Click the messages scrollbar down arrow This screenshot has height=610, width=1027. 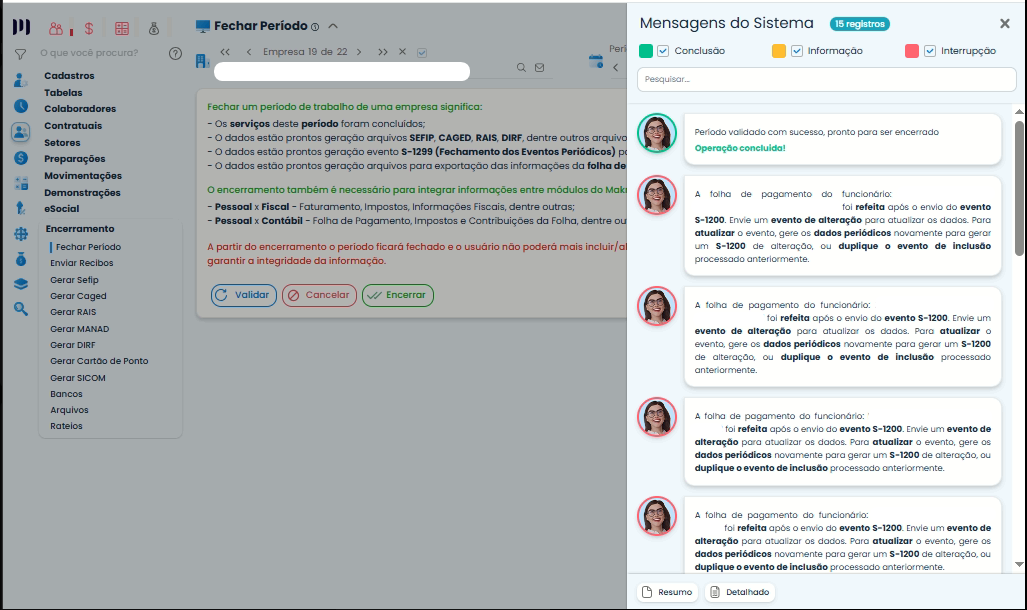1019,564
